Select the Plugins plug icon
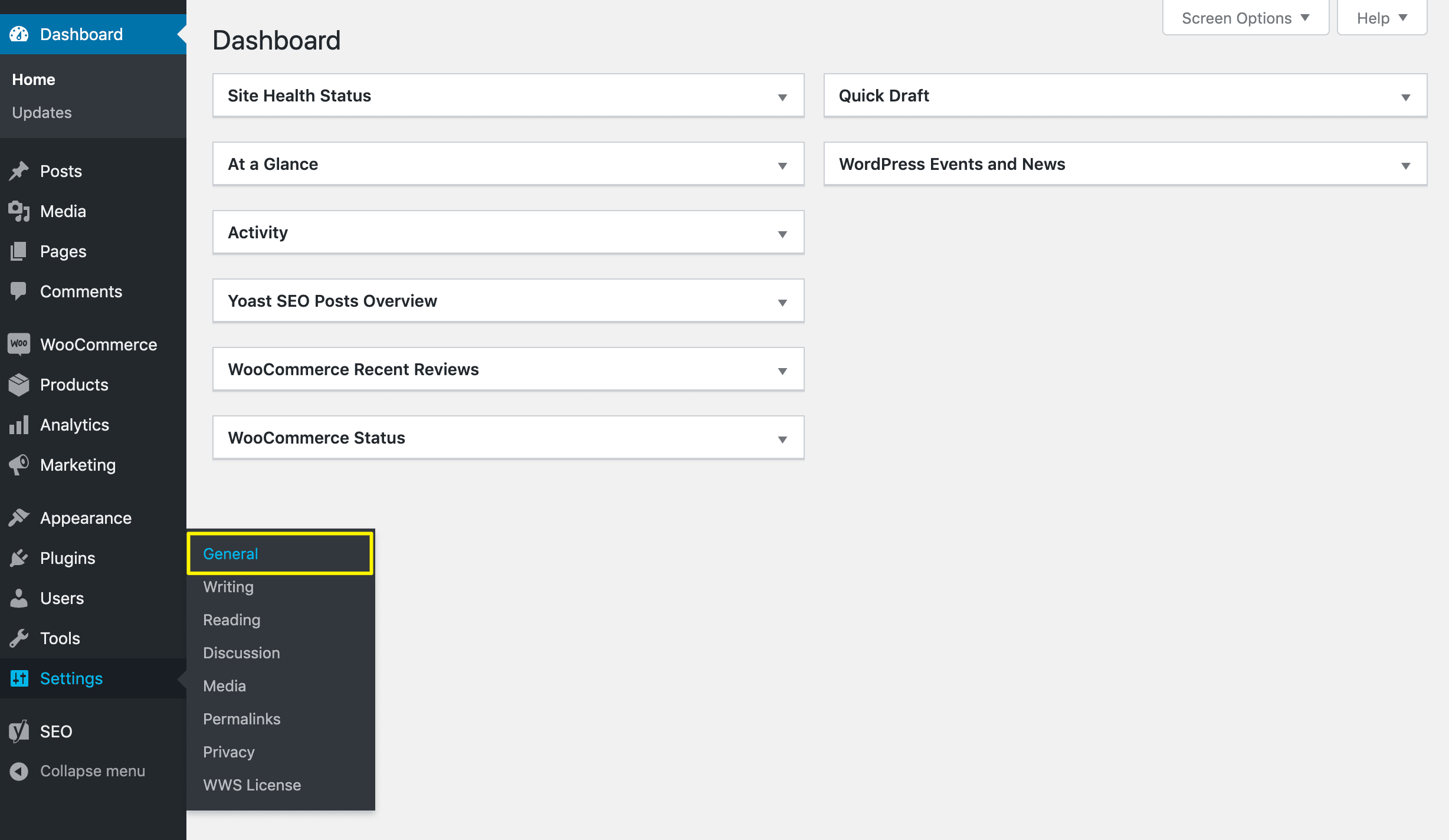The image size is (1449, 840). pos(18,557)
